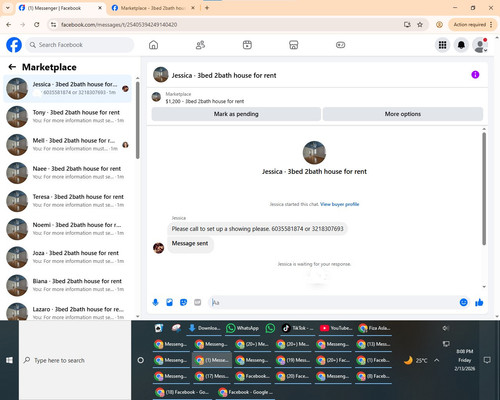Open the Reels video icon in top navigation
The width and height of the screenshot is (500, 400).
click(x=247, y=45)
